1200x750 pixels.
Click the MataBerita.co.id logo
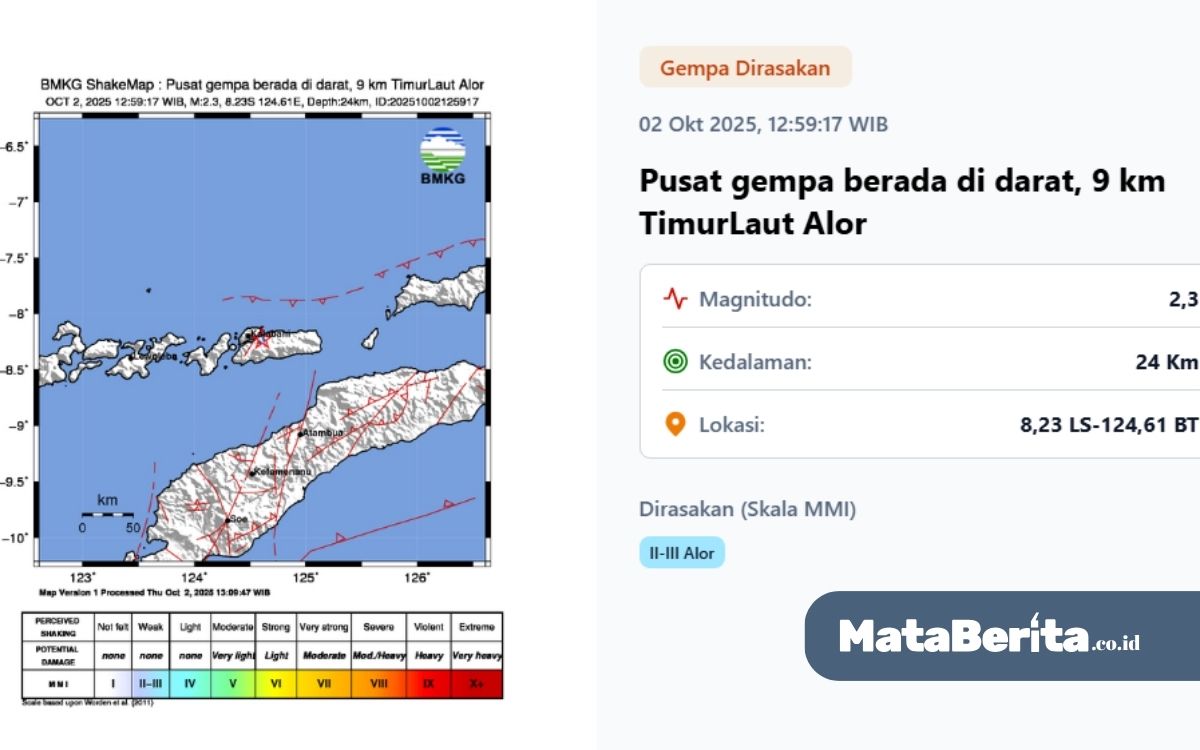click(989, 636)
